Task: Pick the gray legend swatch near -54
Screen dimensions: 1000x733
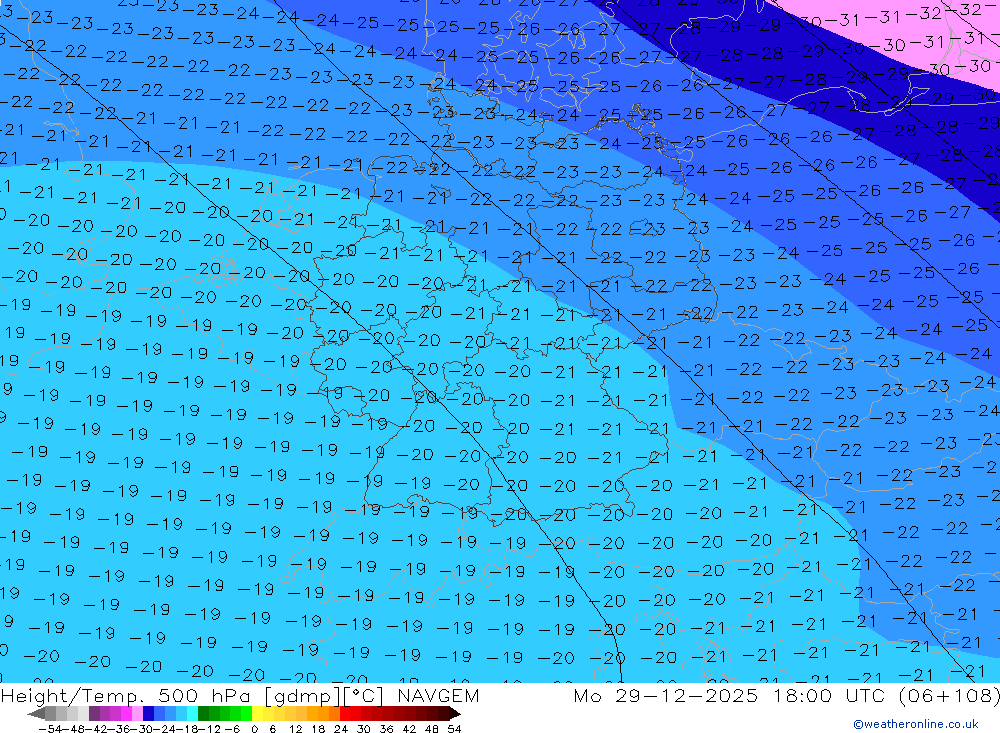Action: (x=50, y=714)
